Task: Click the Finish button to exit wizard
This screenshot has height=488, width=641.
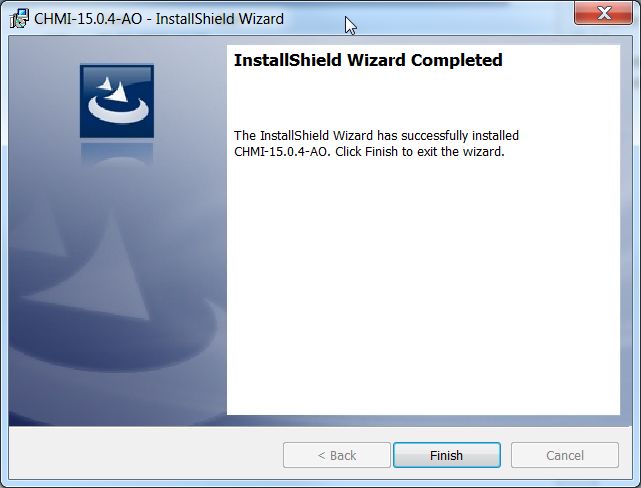Action: click(446, 455)
